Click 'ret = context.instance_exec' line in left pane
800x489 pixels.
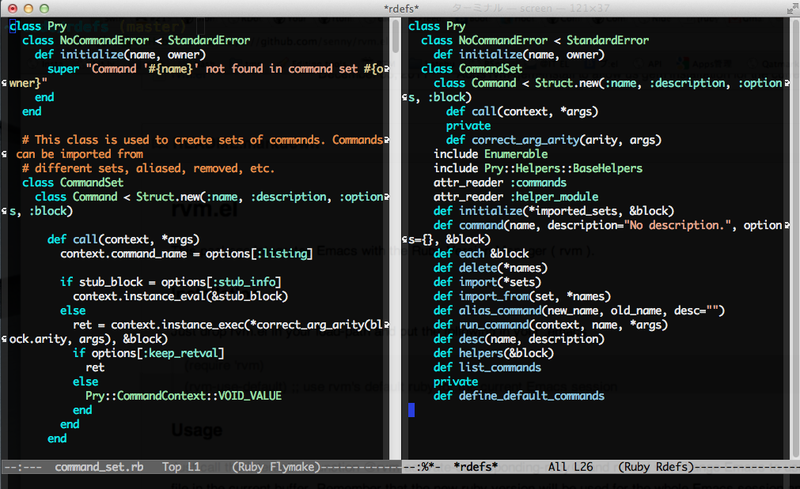pyautogui.click(x=228, y=325)
